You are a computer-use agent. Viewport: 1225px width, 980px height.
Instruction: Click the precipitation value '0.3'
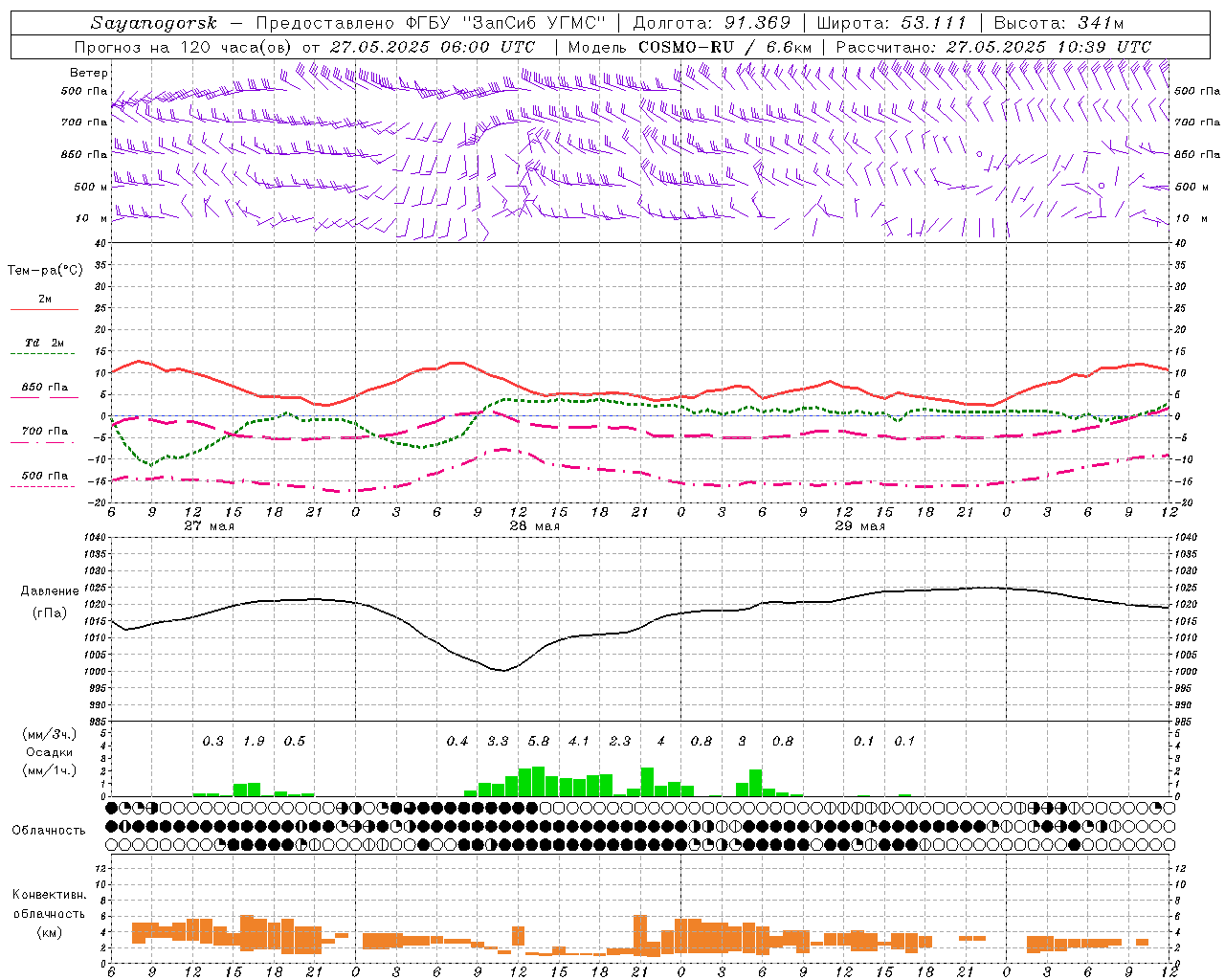coord(212,741)
